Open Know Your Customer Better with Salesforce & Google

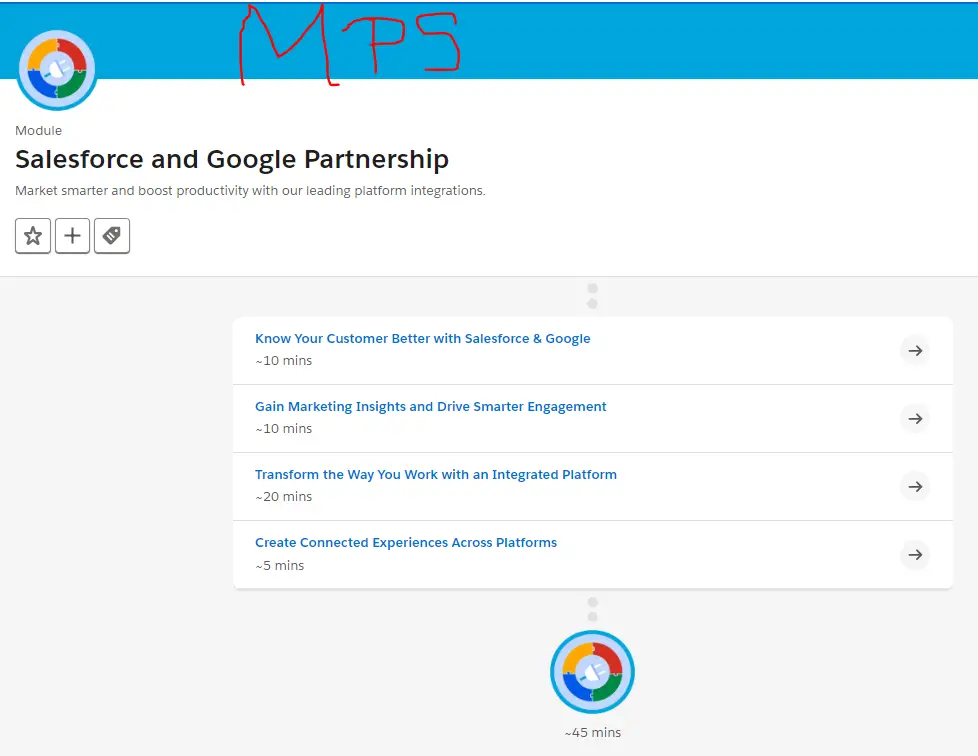[x=422, y=338]
